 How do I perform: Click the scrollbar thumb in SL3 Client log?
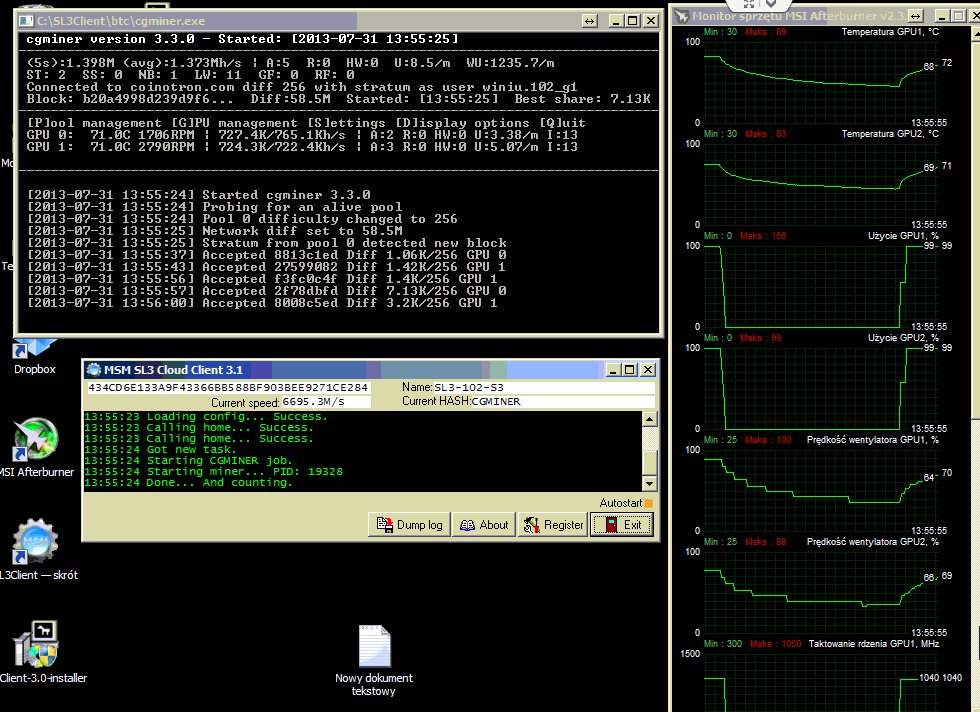[x=649, y=463]
